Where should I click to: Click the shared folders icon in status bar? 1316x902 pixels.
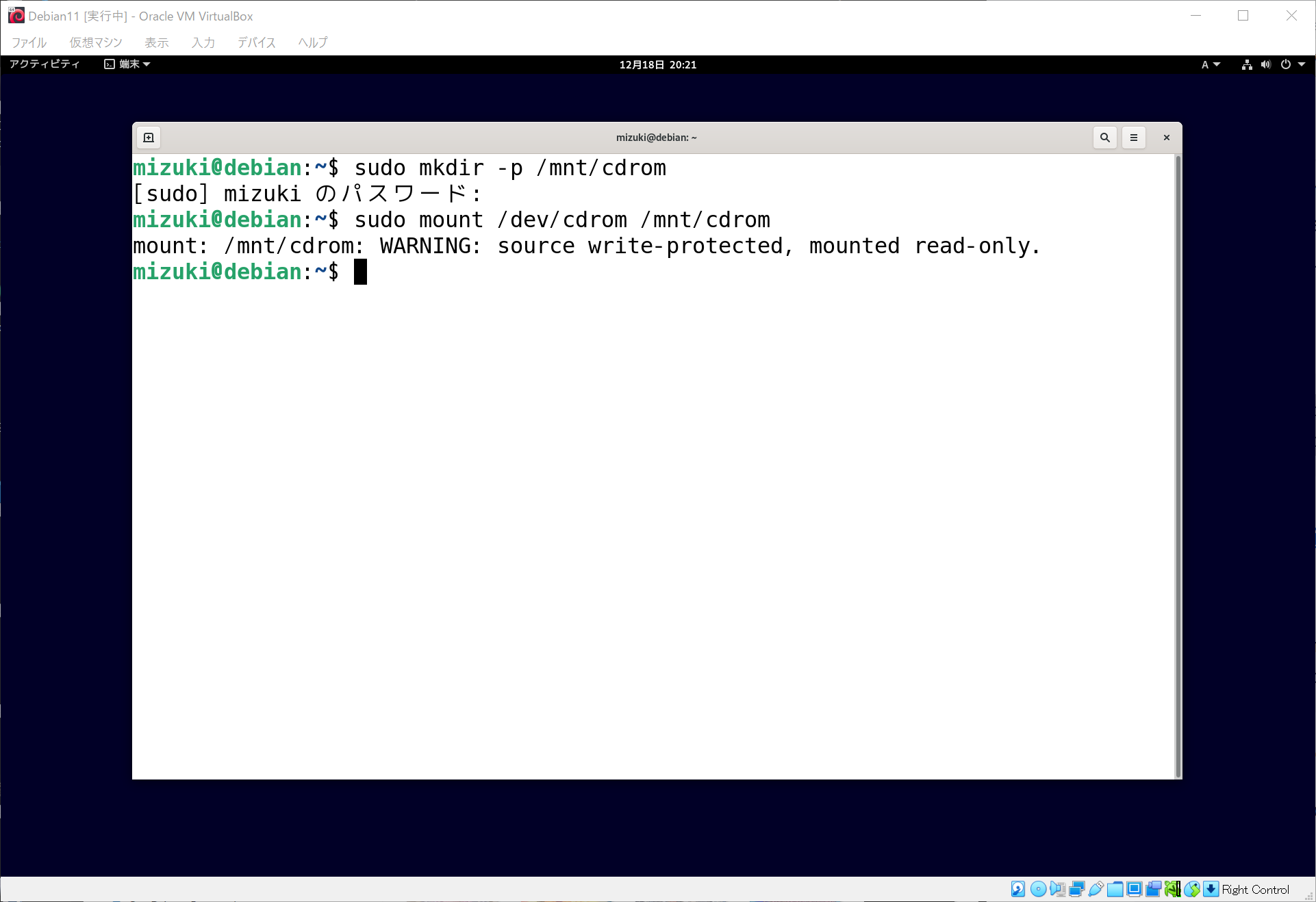[1115, 889]
